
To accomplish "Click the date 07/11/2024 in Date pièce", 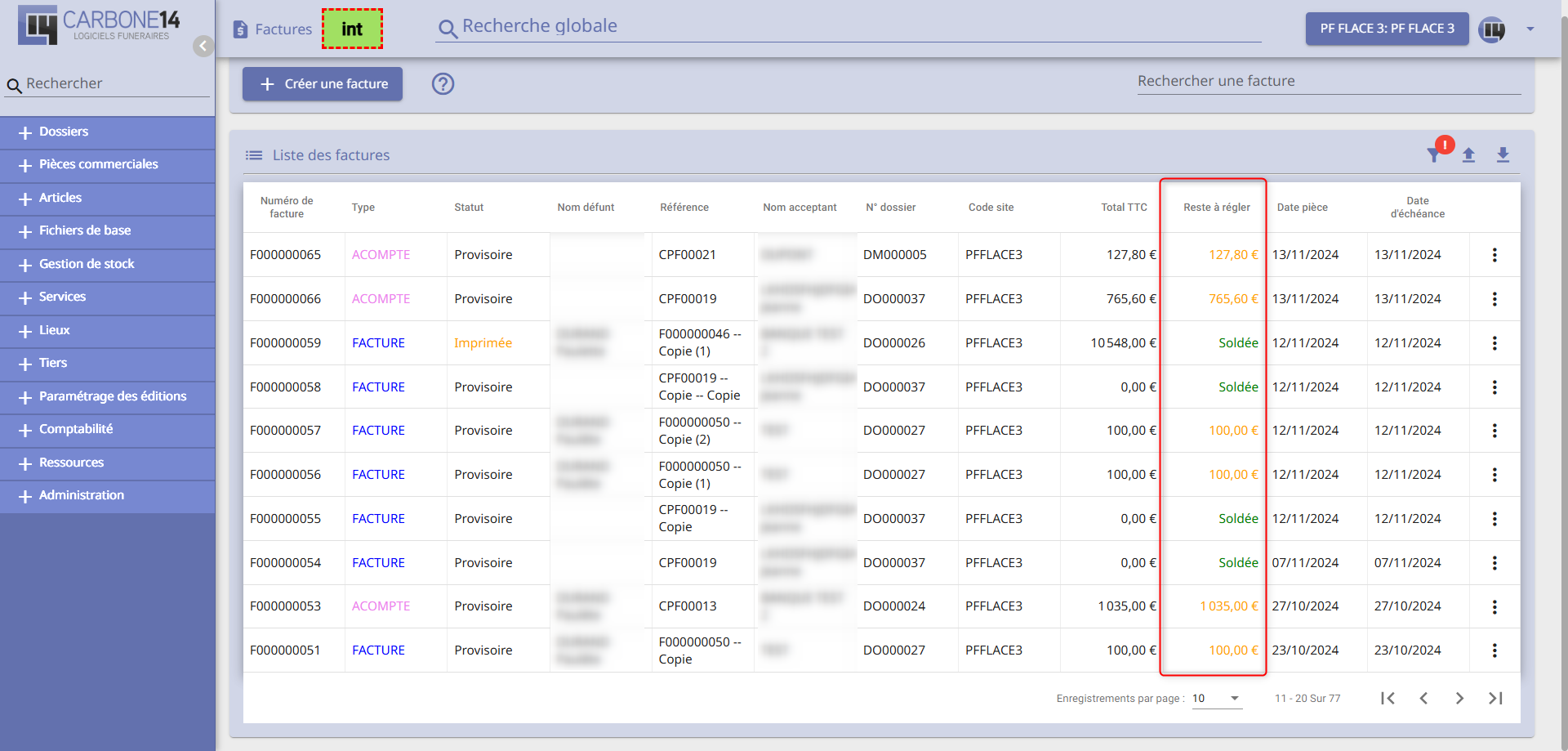I will (x=1305, y=563).
